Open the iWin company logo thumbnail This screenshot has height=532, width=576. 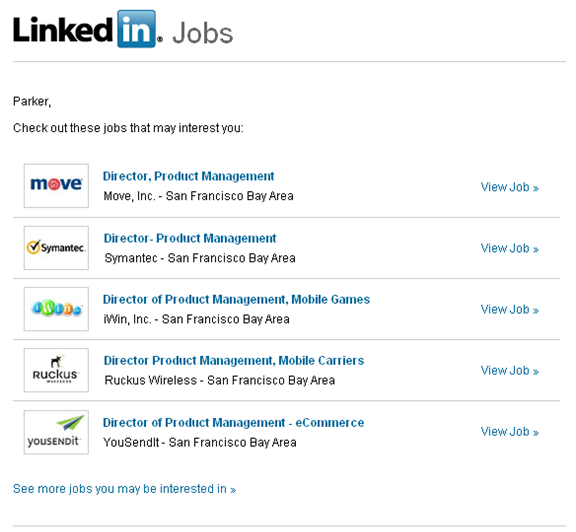(x=56, y=309)
